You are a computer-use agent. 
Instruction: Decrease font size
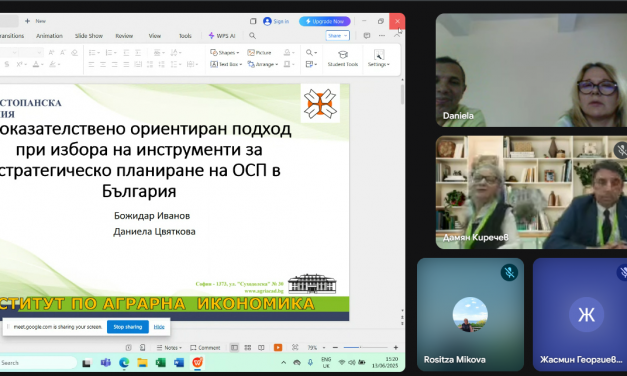[63, 52]
